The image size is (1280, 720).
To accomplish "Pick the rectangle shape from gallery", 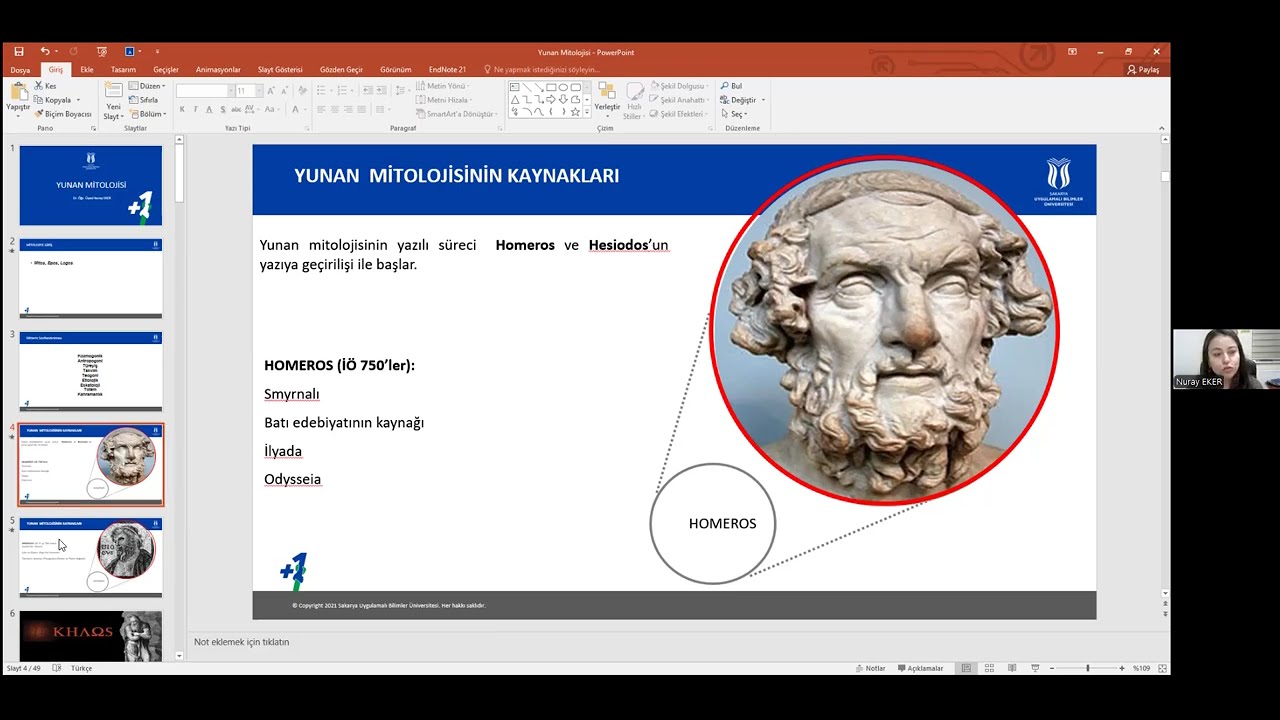I will [551, 88].
